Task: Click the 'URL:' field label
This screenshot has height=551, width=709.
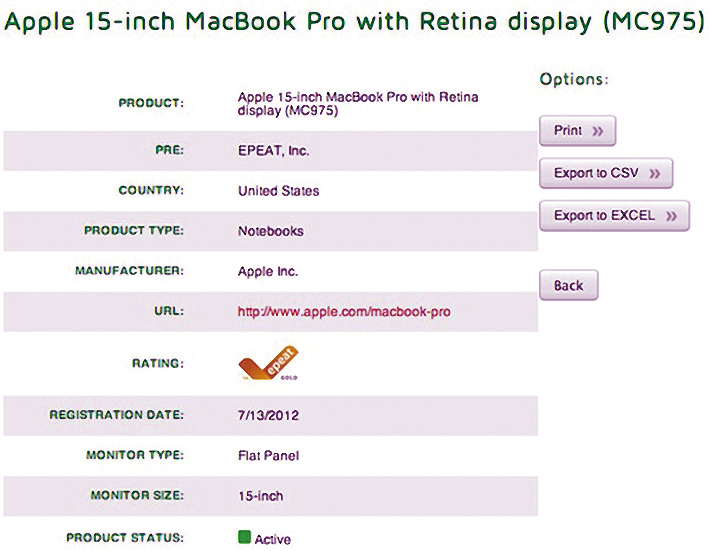Action: pos(170,311)
